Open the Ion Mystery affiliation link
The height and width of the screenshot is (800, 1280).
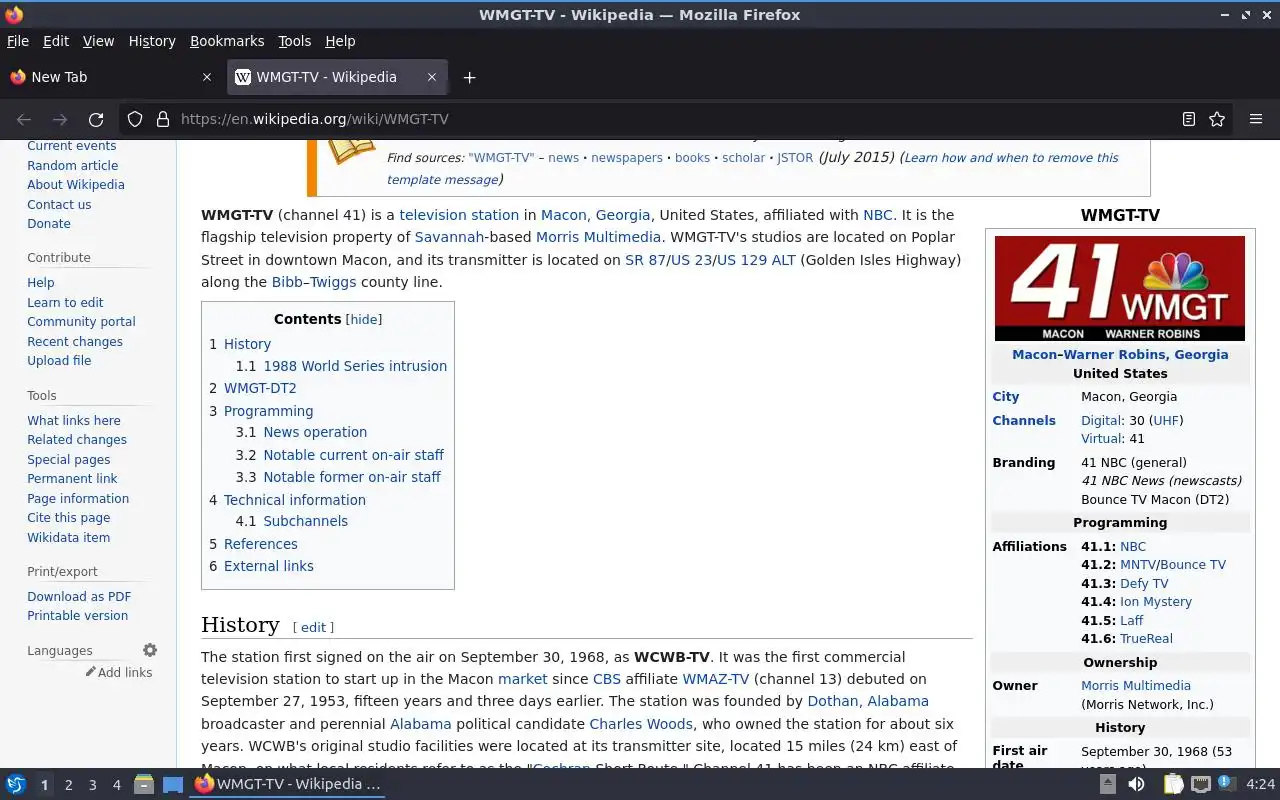[x=1156, y=602]
